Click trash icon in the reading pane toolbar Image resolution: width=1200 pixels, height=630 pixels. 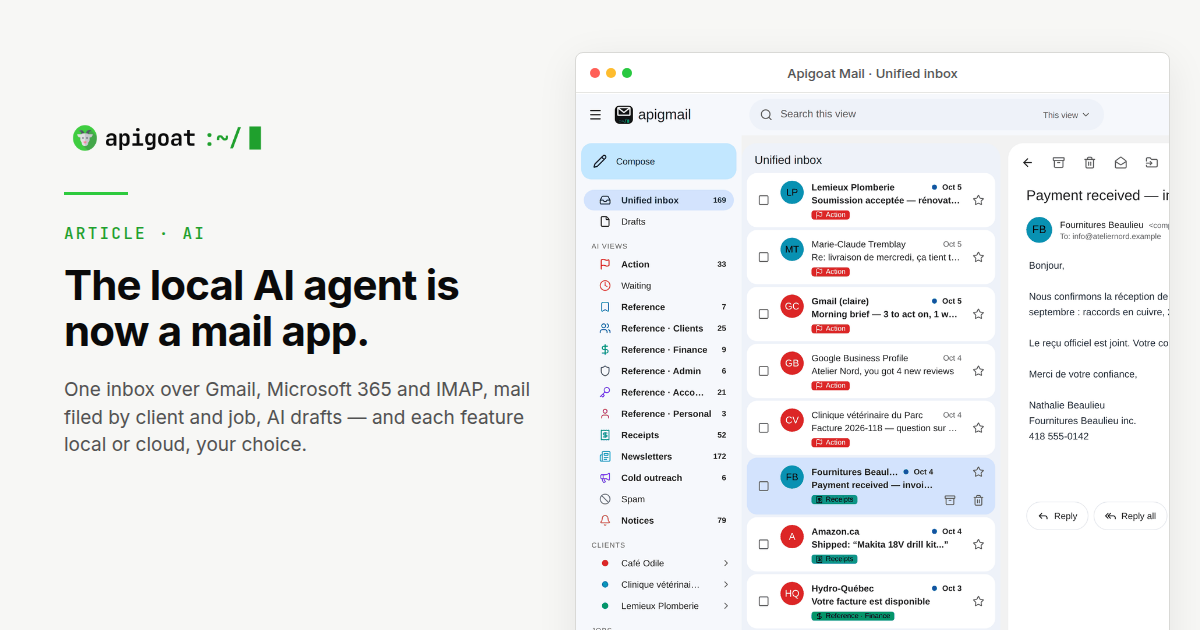tap(1090, 162)
